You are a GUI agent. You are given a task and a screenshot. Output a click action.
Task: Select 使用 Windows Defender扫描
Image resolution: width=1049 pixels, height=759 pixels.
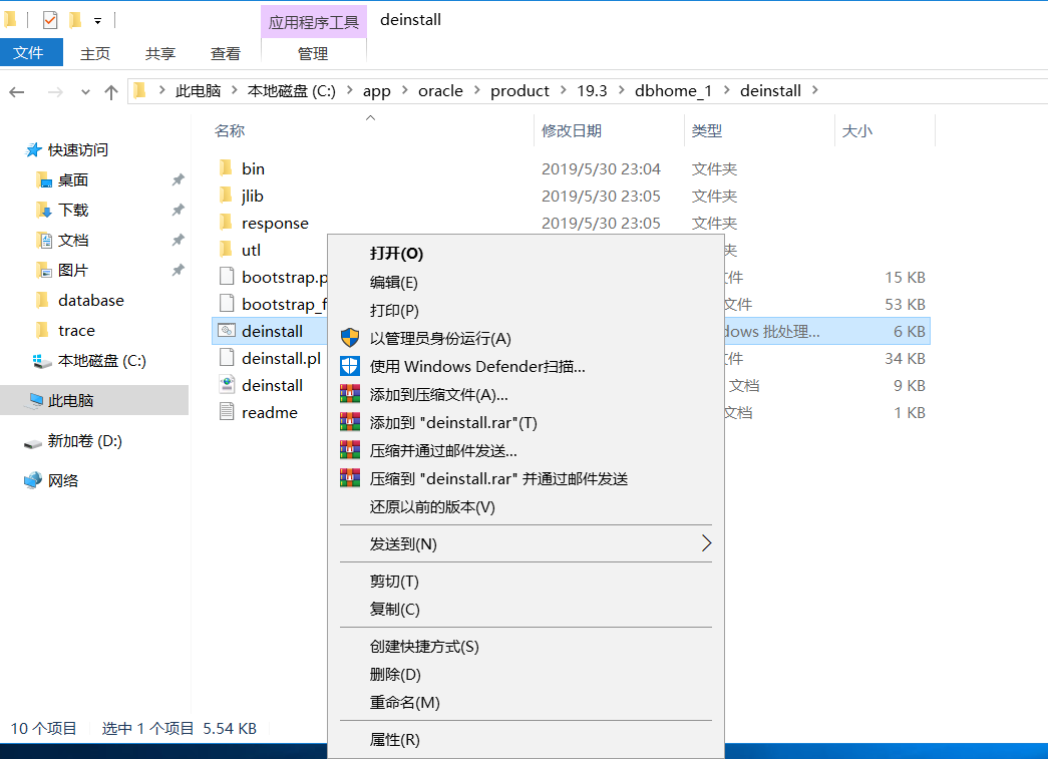(x=526, y=366)
